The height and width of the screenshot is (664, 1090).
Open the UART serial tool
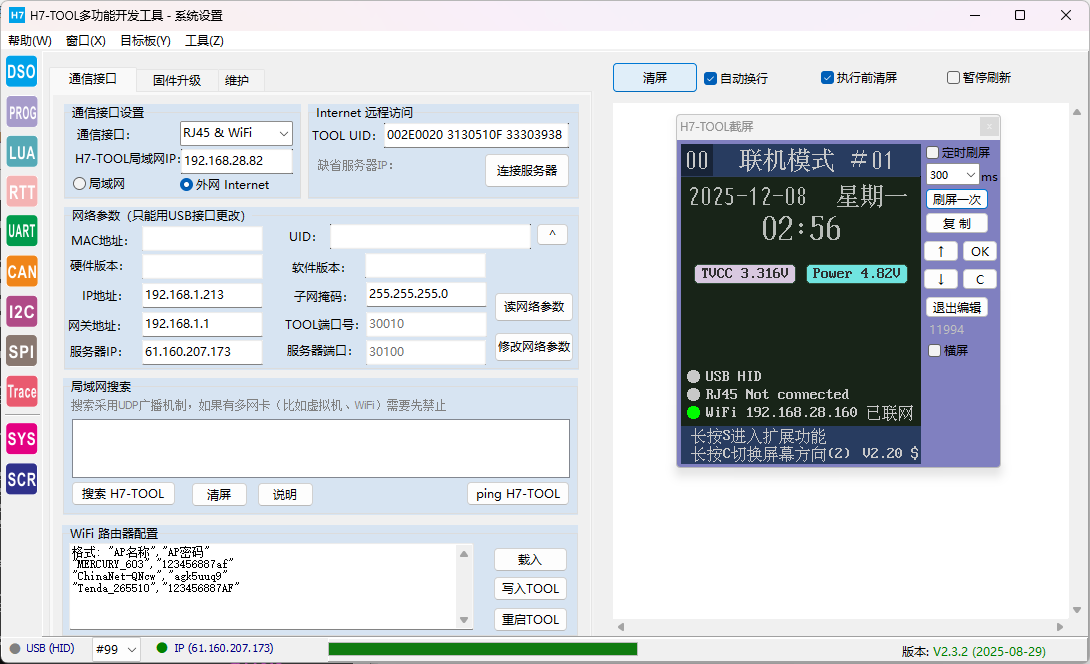pos(22,231)
